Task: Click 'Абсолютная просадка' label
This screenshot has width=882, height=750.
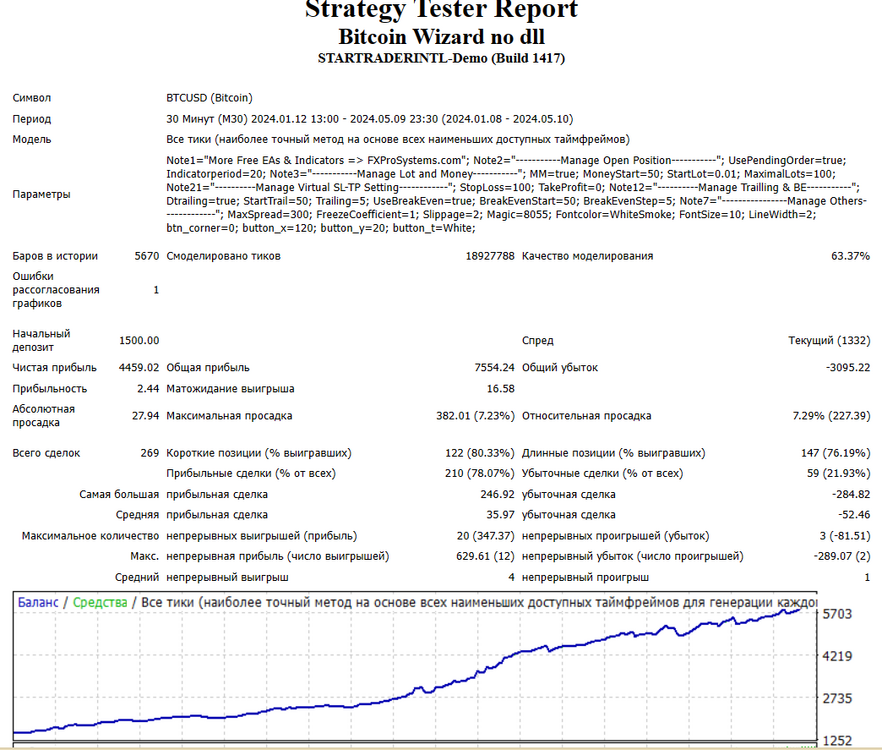Action: (43, 416)
